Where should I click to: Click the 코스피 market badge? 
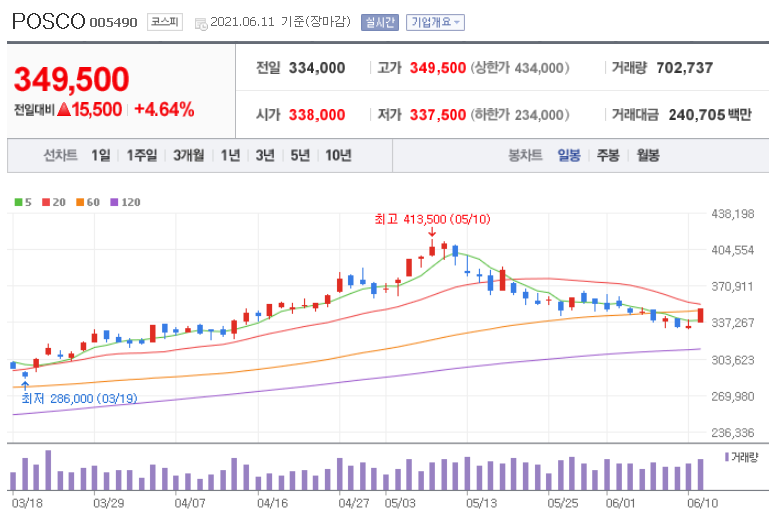click(x=165, y=22)
